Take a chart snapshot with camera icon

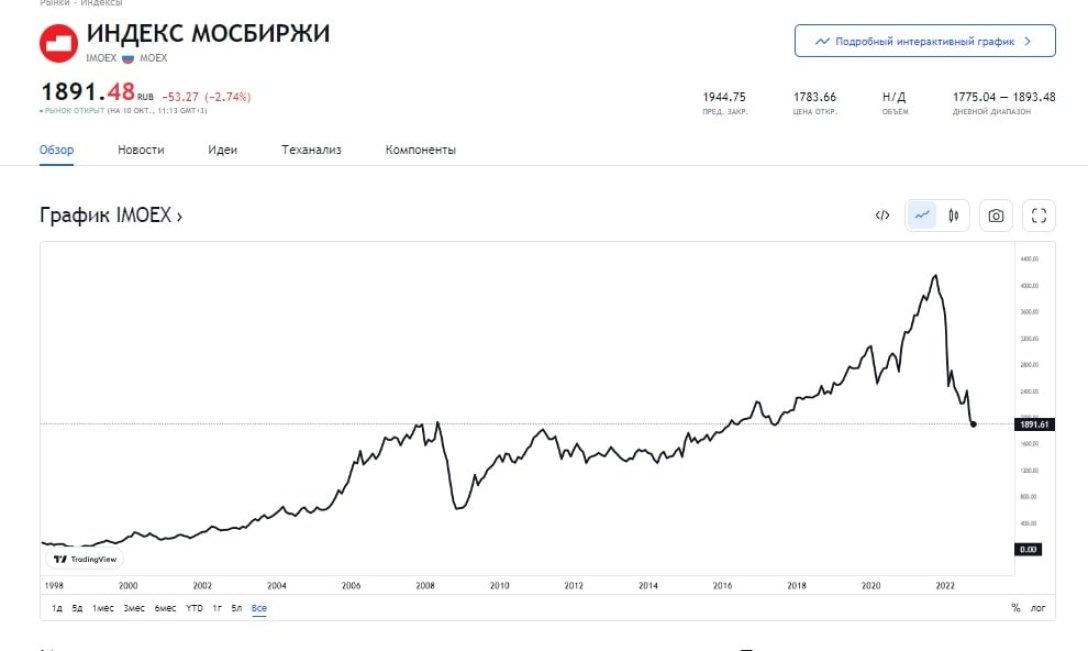pyautogui.click(x=996, y=215)
